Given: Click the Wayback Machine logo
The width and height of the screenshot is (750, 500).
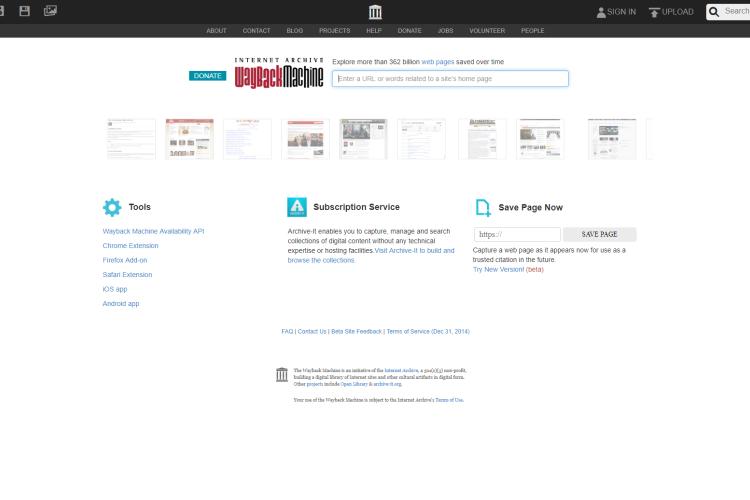Looking at the screenshot, I should pos(279,73).
